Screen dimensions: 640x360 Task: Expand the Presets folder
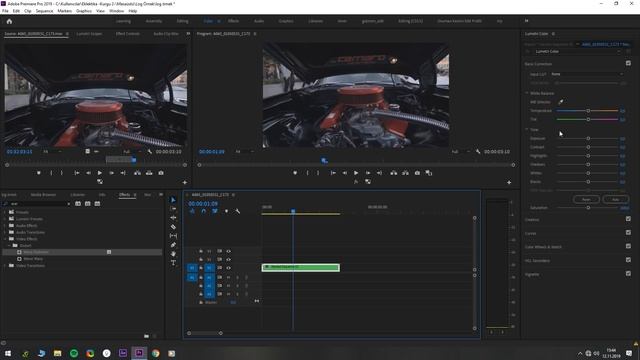point(5,212)
